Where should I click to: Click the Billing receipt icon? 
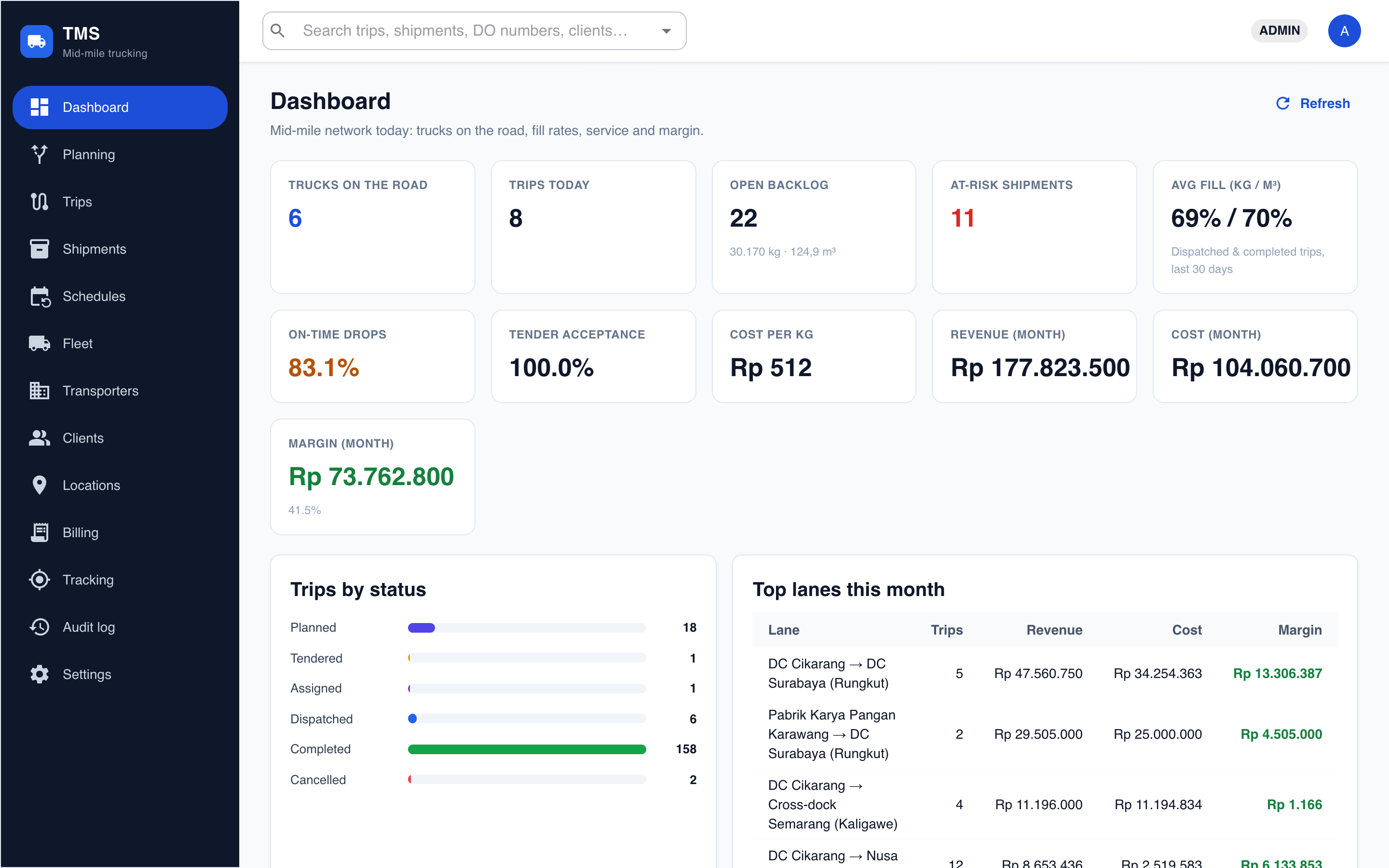pos(39,532)
